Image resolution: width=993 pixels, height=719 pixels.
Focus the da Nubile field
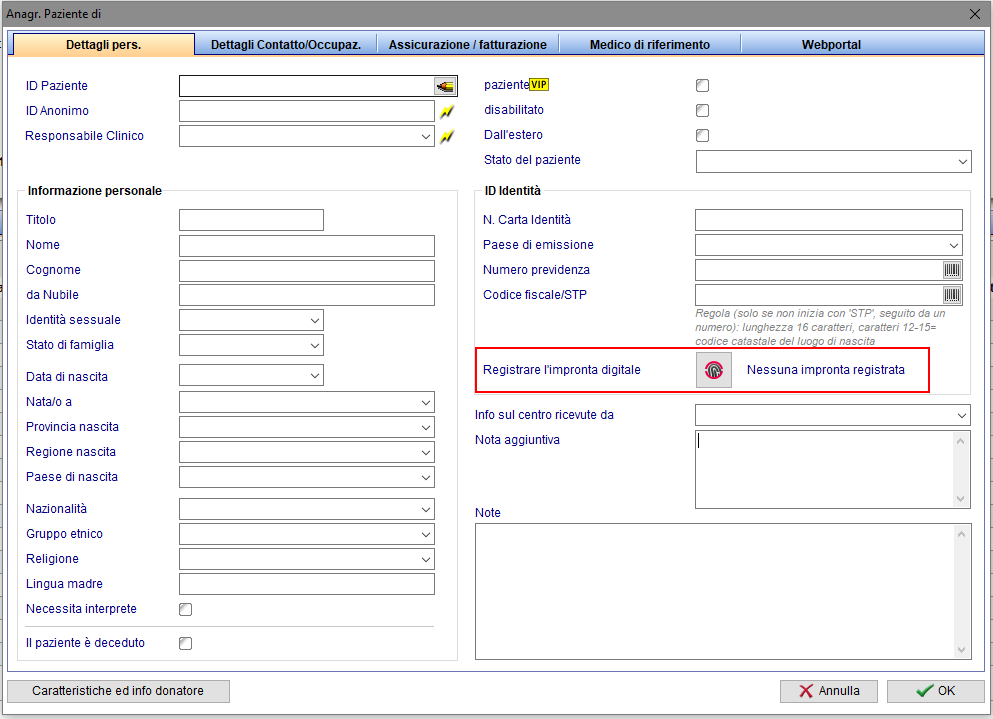[307, 295]
